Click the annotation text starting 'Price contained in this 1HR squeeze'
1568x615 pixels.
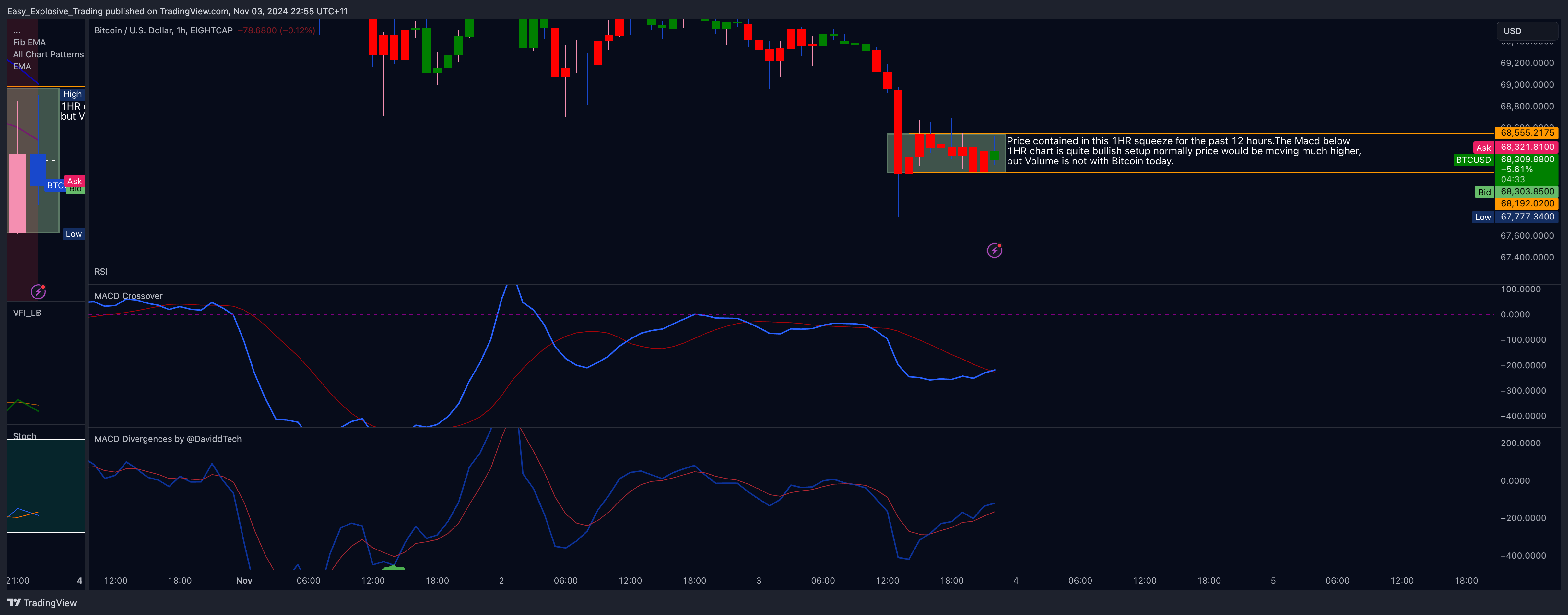click(1183, 151)
